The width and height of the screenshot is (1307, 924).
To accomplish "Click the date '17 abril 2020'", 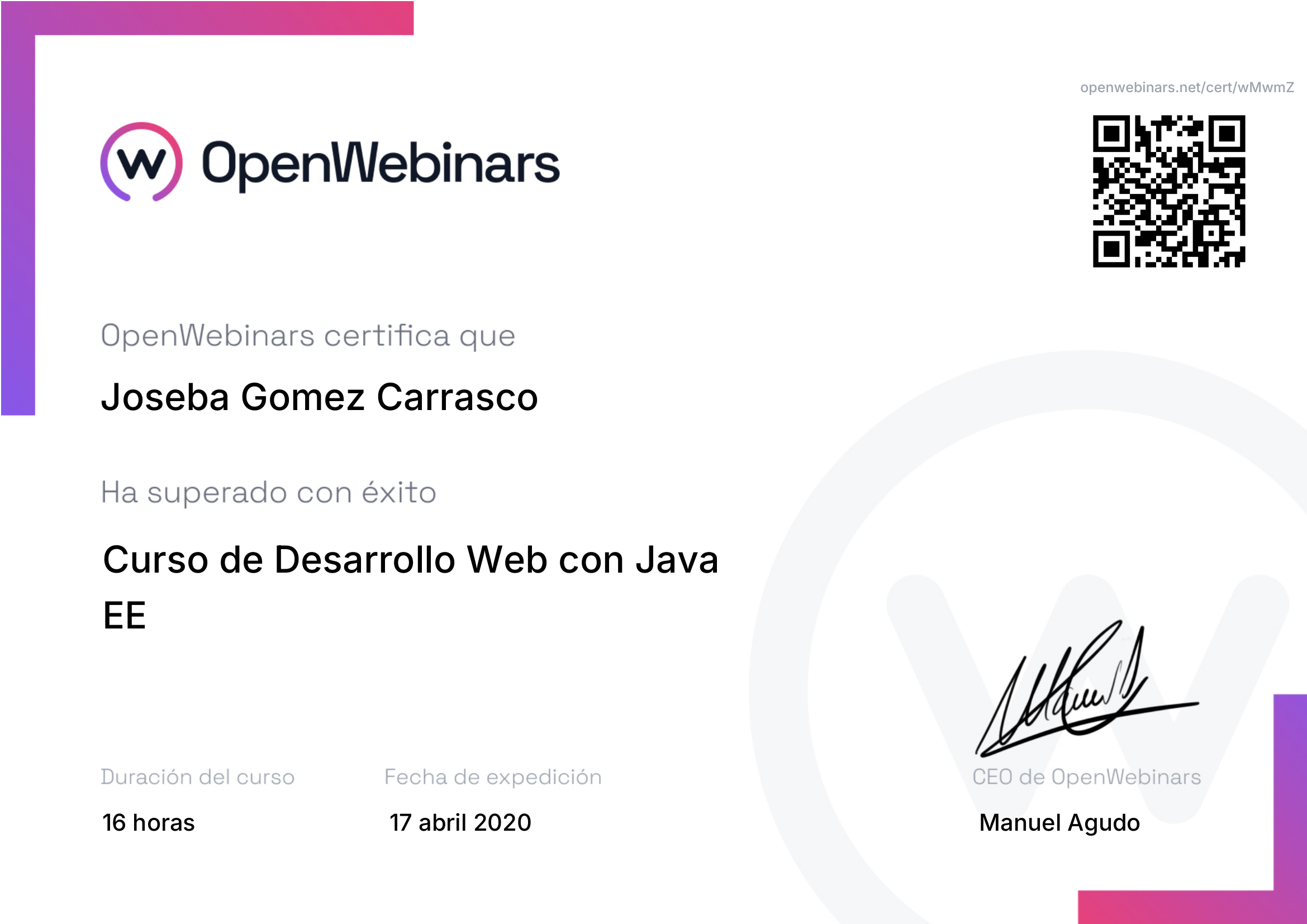I will coord(460,823).
